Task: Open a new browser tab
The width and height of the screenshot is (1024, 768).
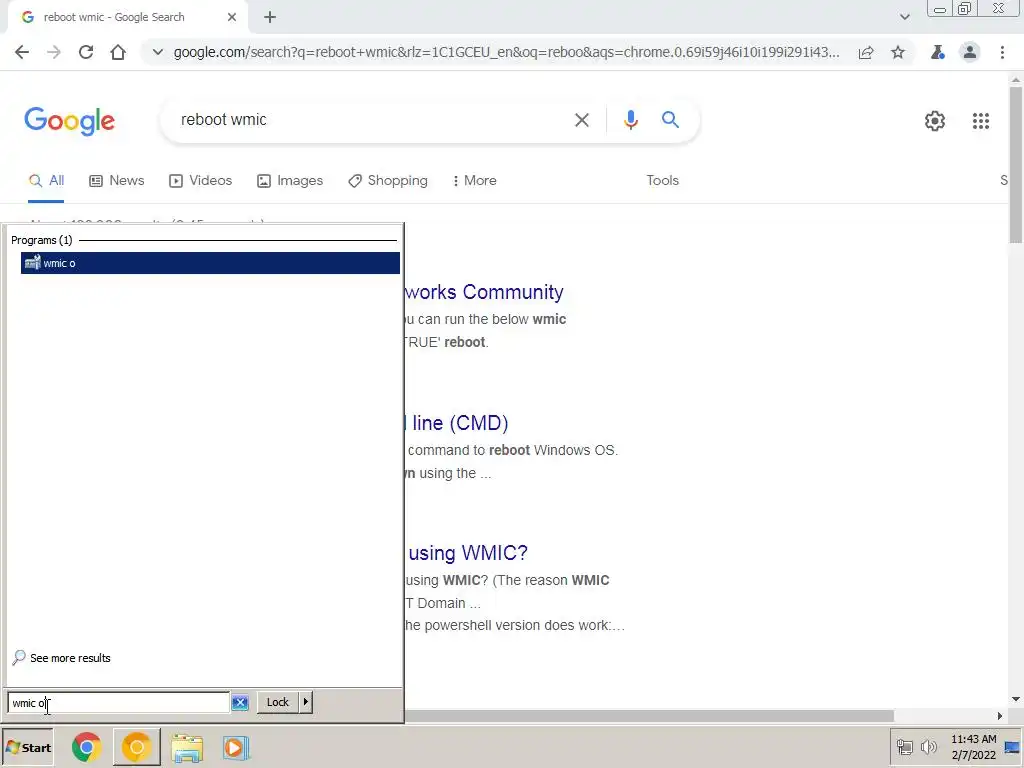Action: [270, 18]
